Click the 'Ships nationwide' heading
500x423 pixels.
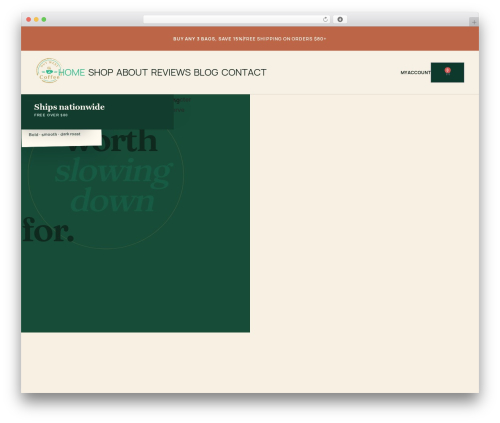(x=69, y=107)
